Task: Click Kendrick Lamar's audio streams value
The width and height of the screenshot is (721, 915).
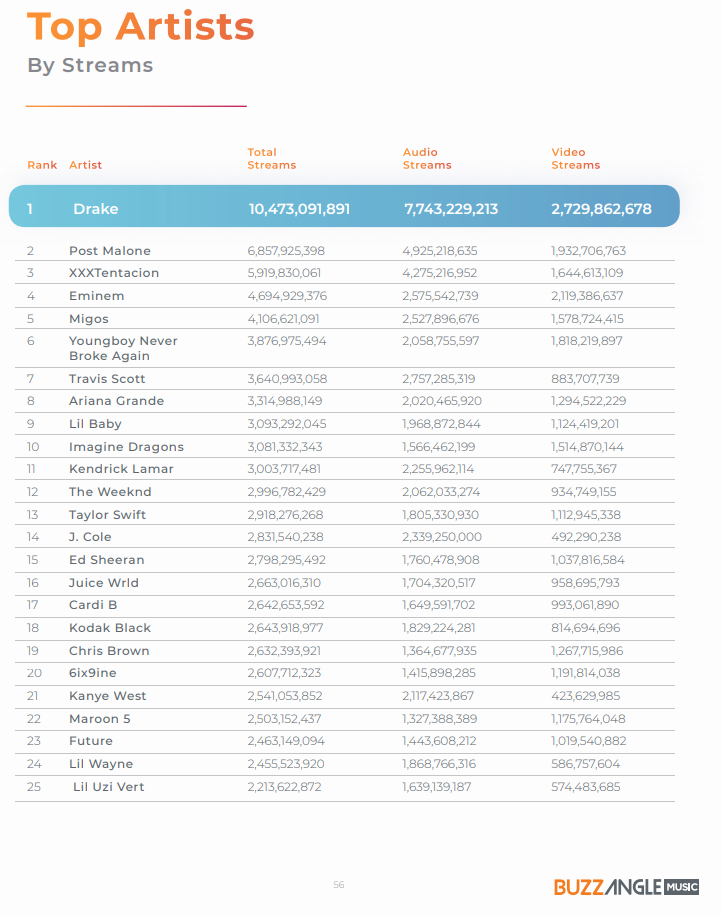Action: pyautogui.click(x=438, y=469)
